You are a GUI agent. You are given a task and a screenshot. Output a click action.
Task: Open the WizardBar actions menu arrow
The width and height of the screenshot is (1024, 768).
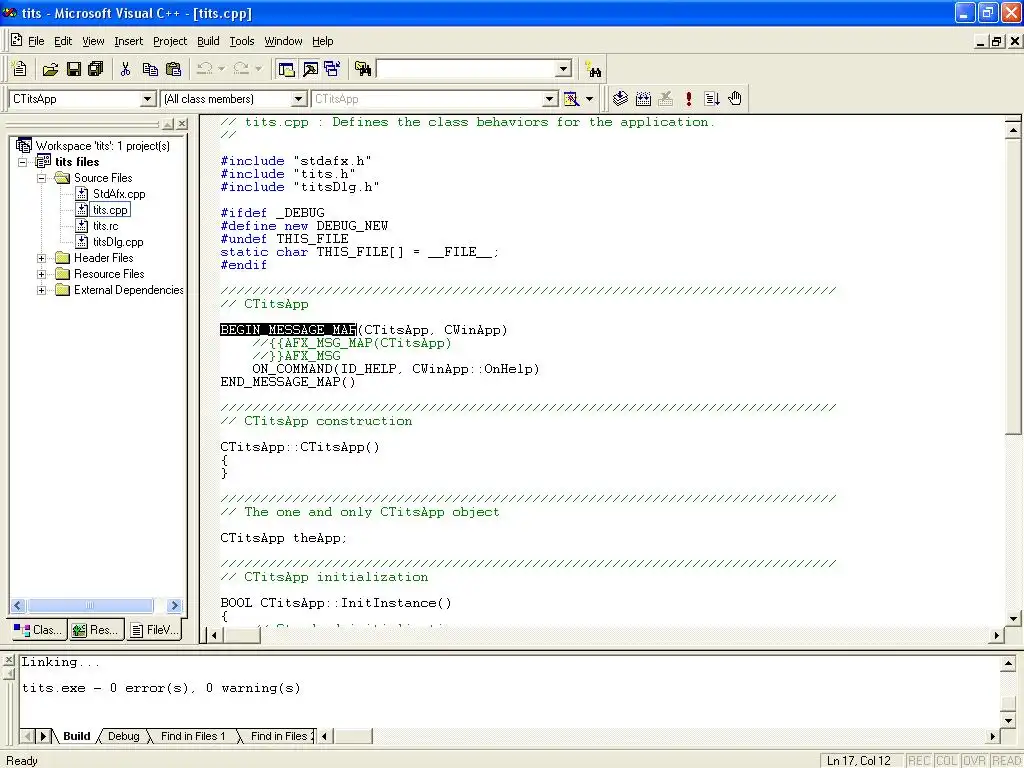tap(589, 99)
